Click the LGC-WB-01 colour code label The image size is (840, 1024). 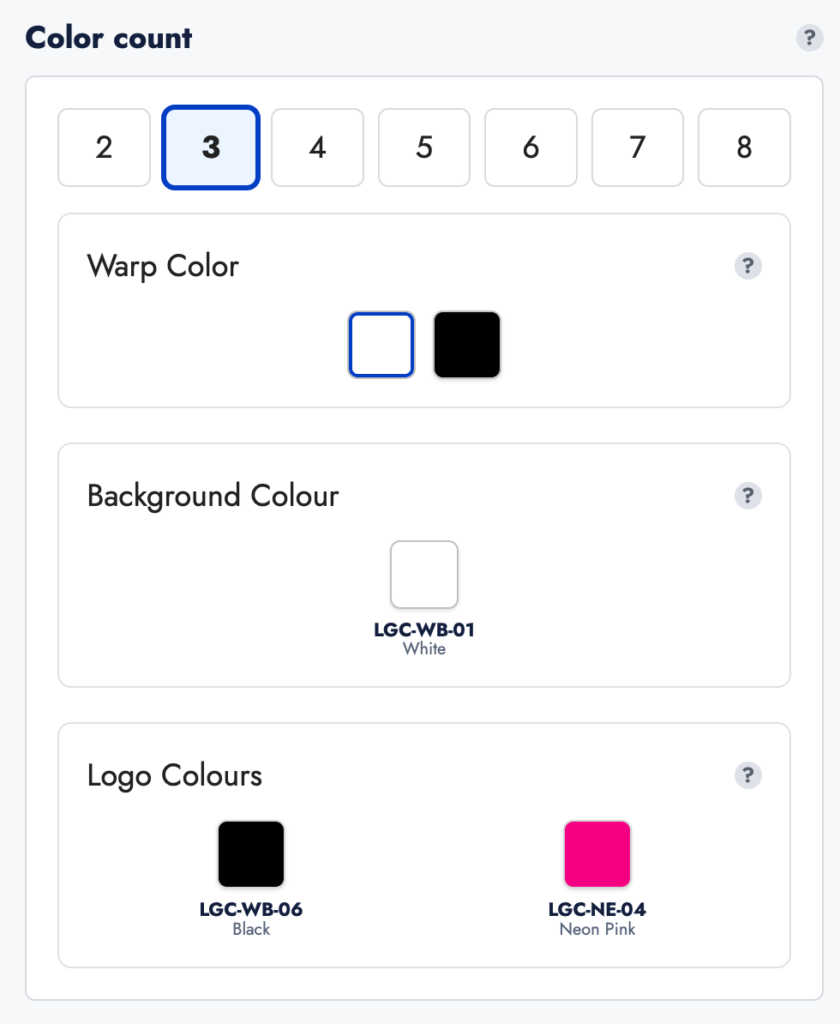tap(424, 631)
